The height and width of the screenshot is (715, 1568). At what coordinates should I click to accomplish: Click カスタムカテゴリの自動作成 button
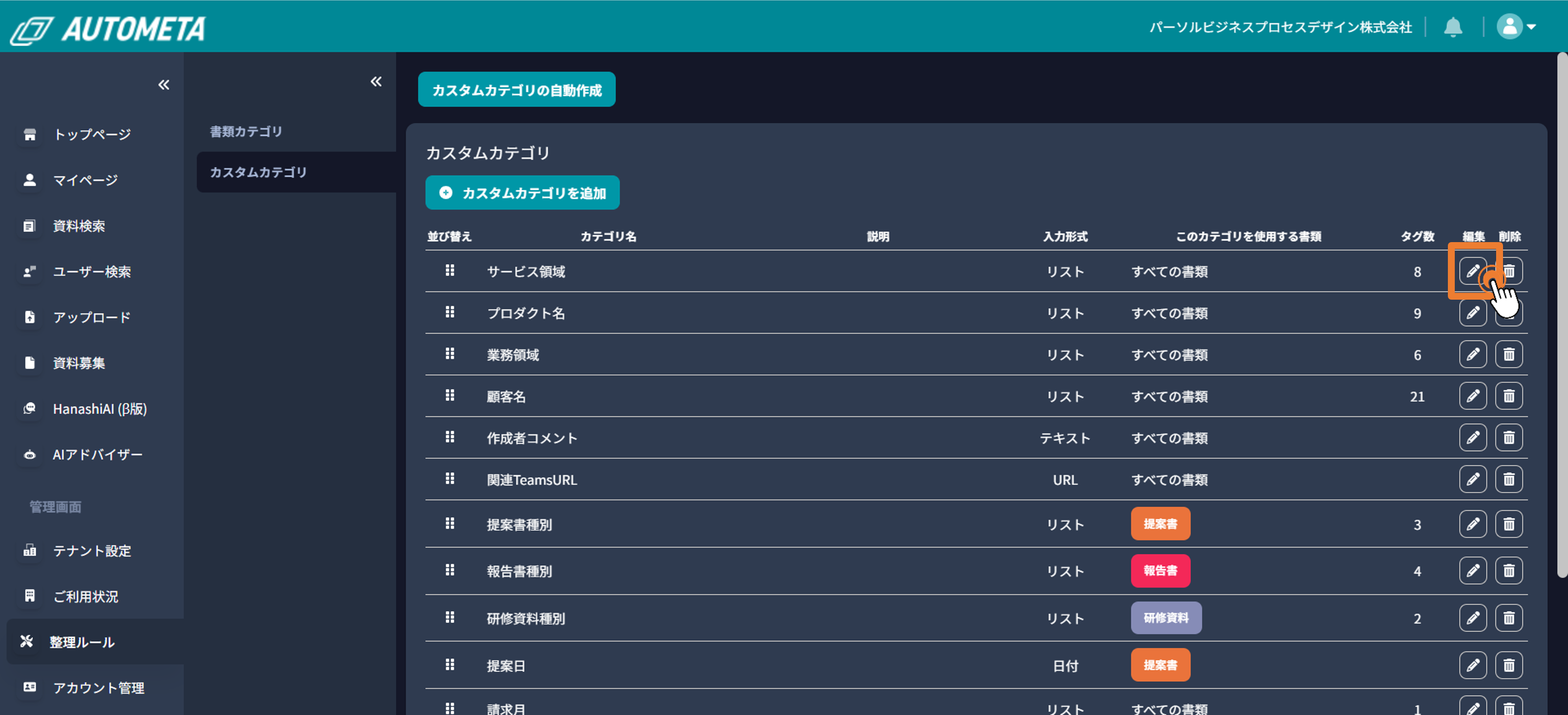tap(516, 90)
